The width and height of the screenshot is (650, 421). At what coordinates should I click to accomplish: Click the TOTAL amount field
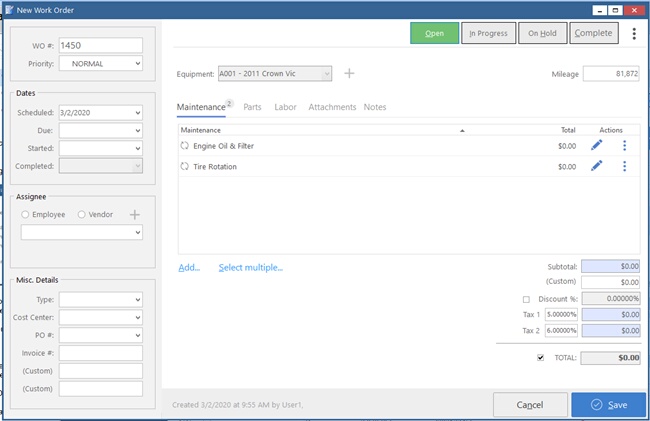611,358
